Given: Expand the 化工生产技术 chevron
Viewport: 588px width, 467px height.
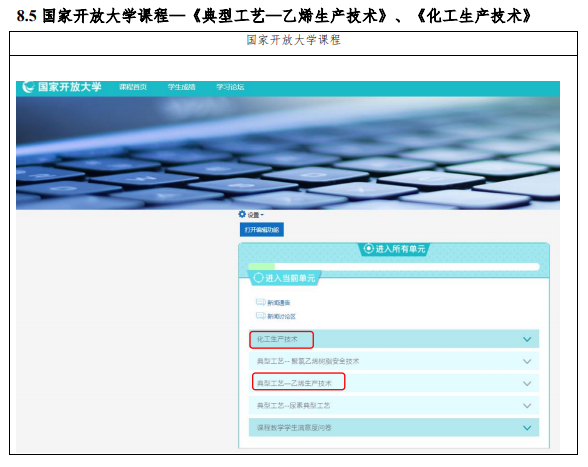Looking at the screenshot, I should point(527,339).
